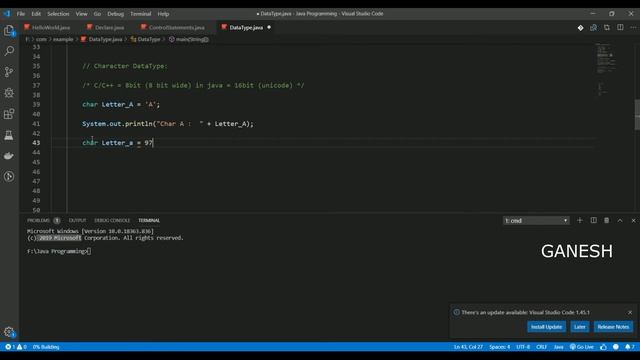Image resolution: width=640 pixels, height=360 pixels.
Task: Open the Docker whale view
Action: pyautogui.click(x=9, y=156)
